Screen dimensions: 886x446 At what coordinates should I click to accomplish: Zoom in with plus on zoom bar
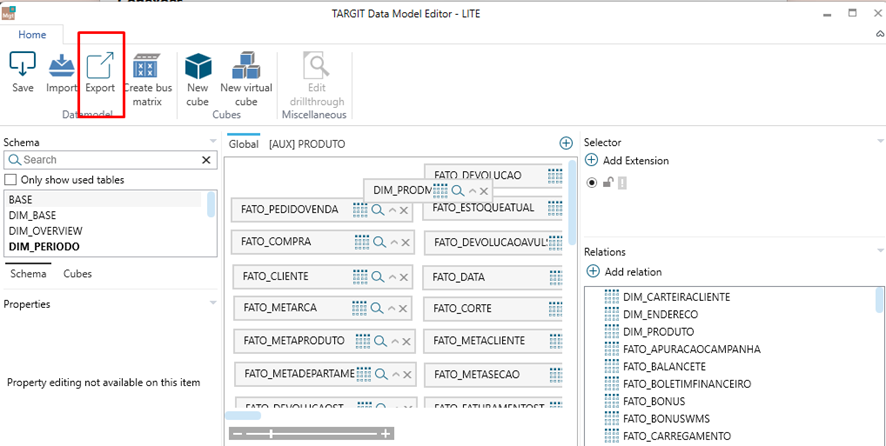[x=386, y=434]
